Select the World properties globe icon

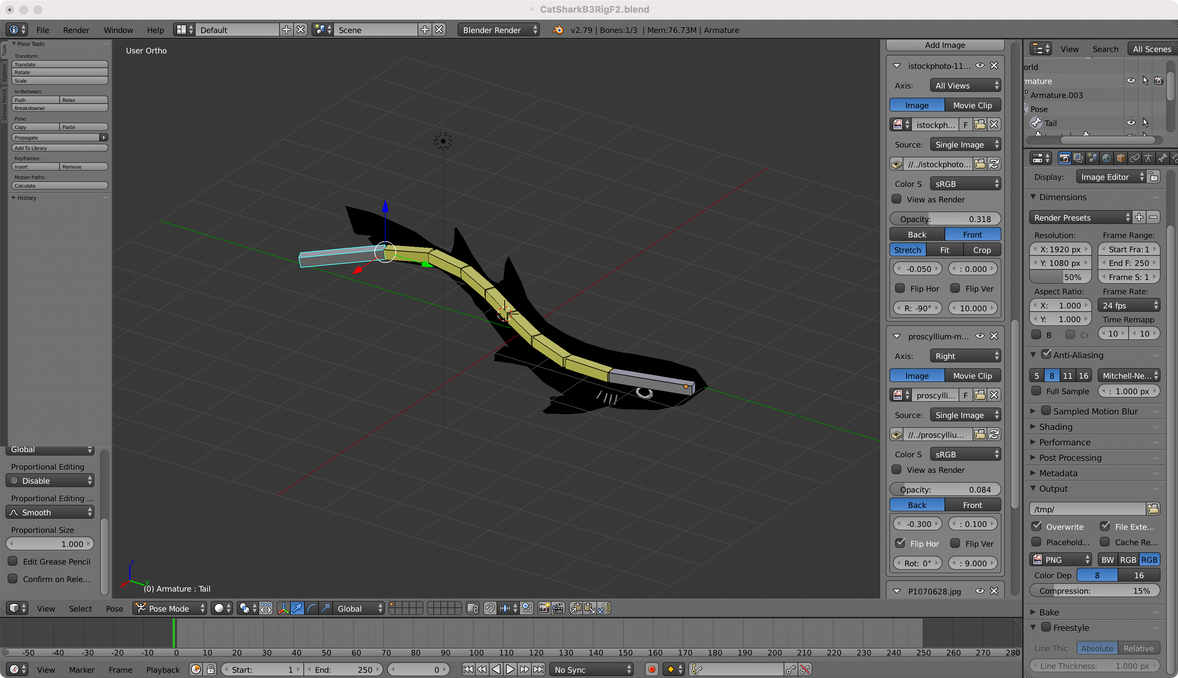(1106, 156)
